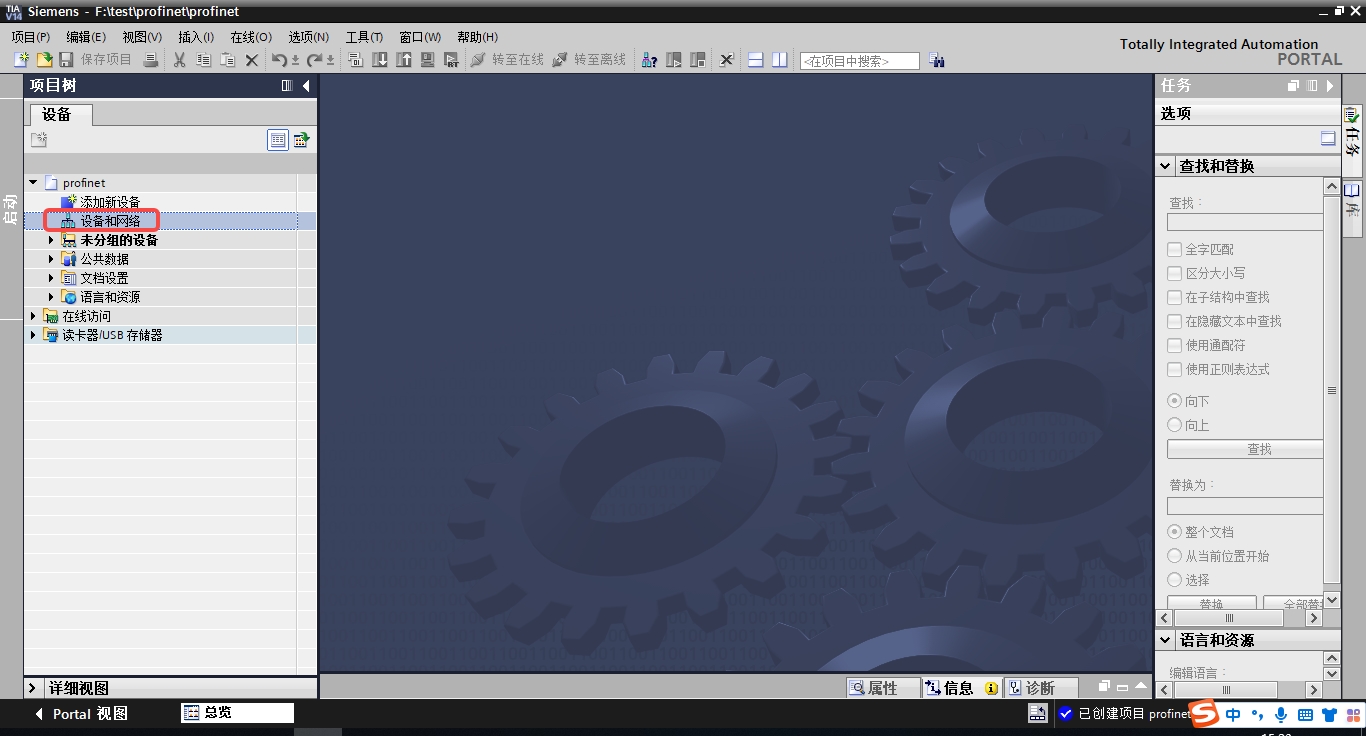The height and width of the screenshot is (736, 1366).
Task: Click the start runtime RT icon
Action: tap(451, 60)
